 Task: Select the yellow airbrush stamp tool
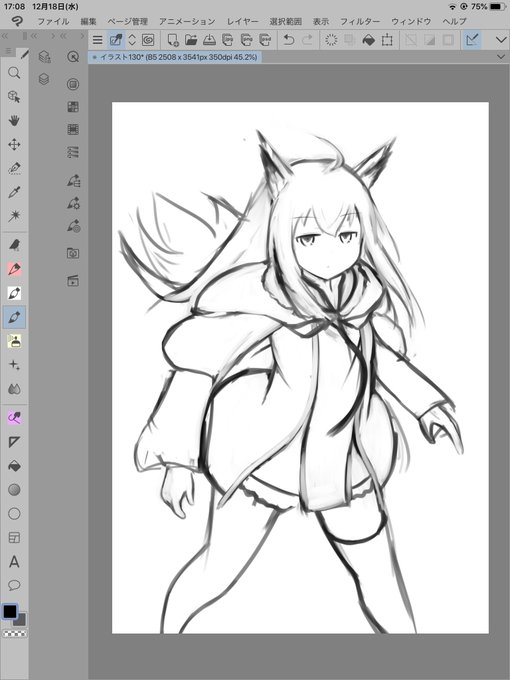(x=14, y=341)
